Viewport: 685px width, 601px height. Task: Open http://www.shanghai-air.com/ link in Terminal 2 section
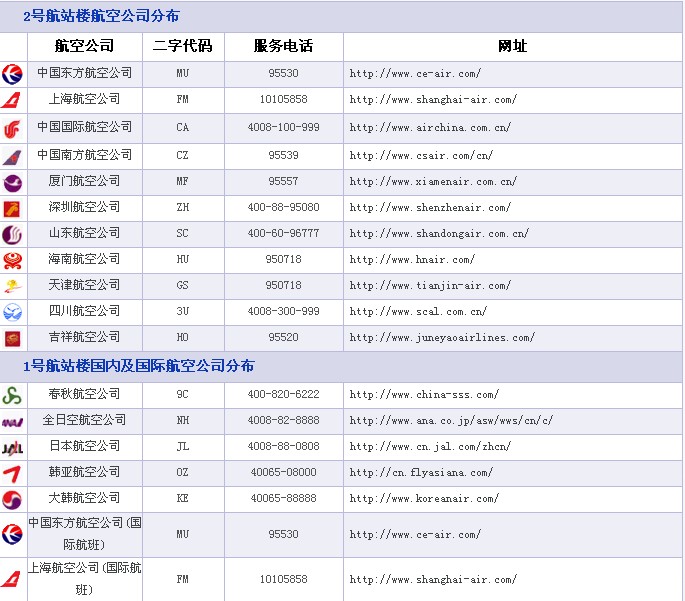click(x=433, y=100)
